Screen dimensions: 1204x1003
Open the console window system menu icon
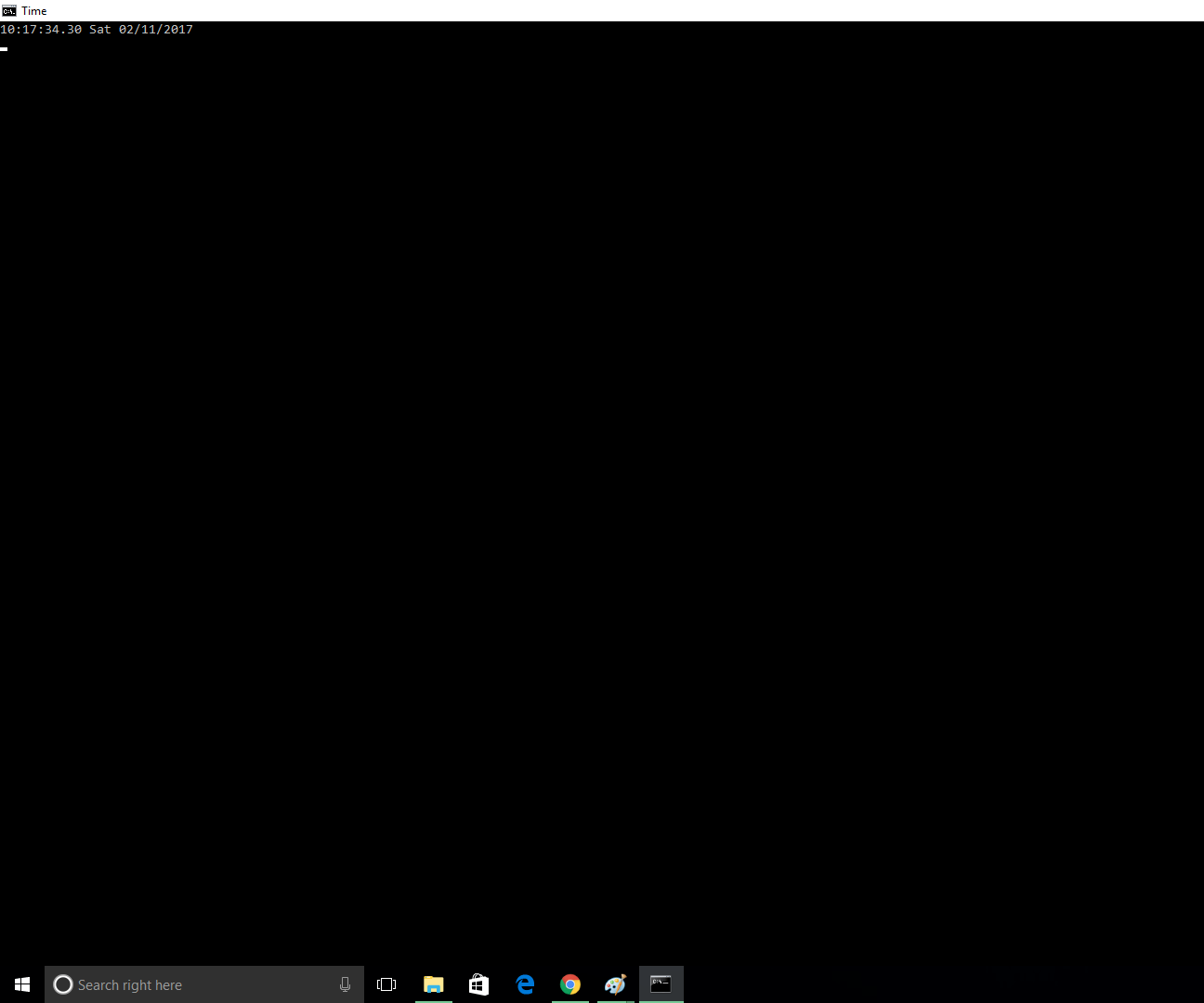tap(9, 11)
